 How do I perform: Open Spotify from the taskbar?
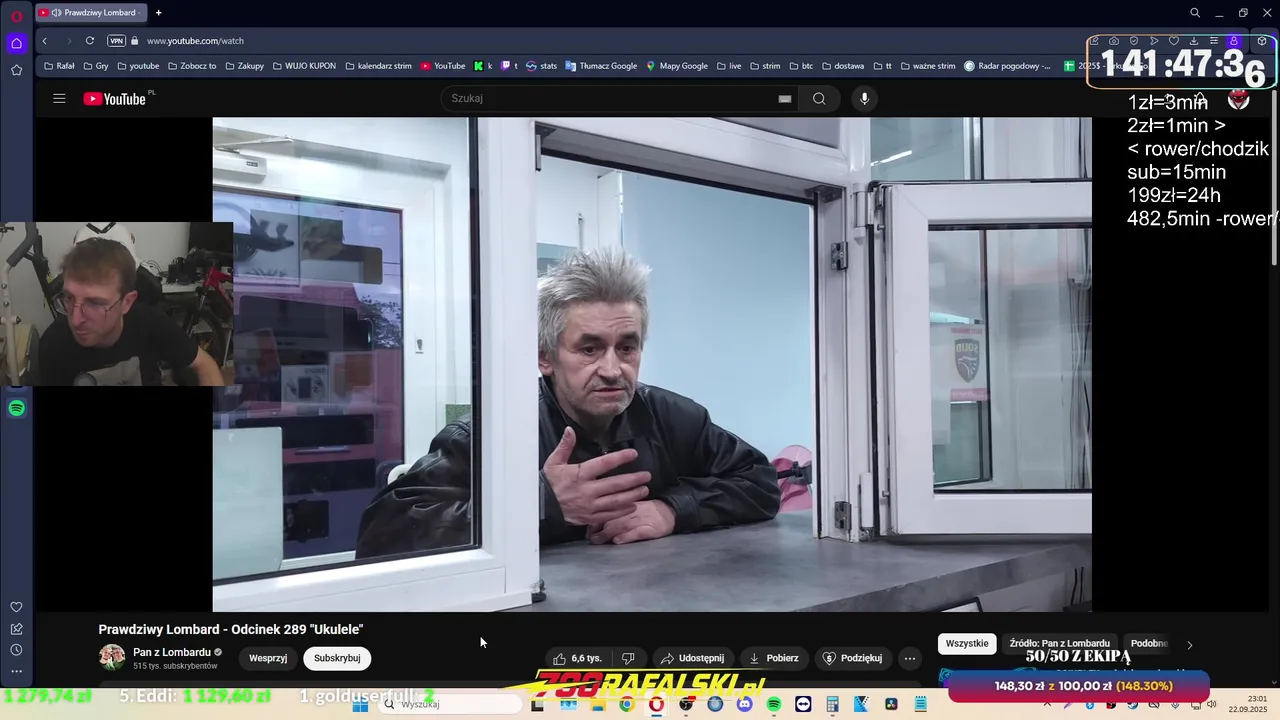pyautogui.click(x=774, y=704)
